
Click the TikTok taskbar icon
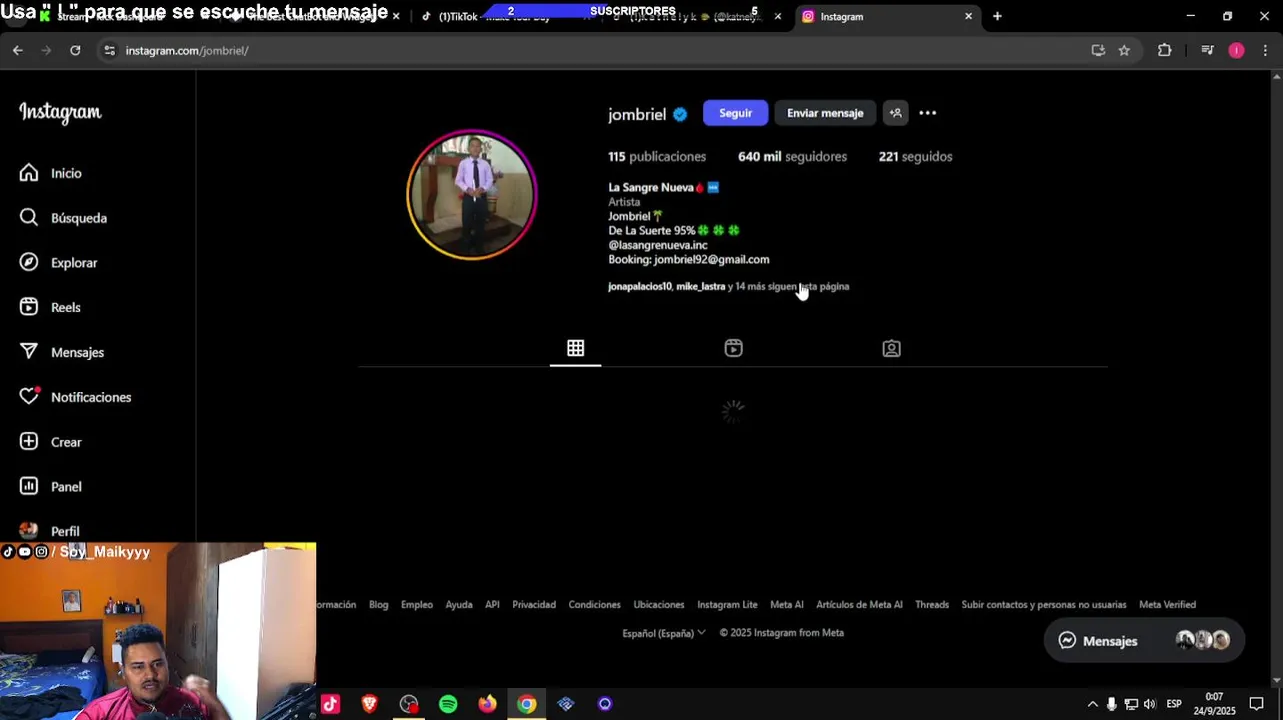[330, 704]
